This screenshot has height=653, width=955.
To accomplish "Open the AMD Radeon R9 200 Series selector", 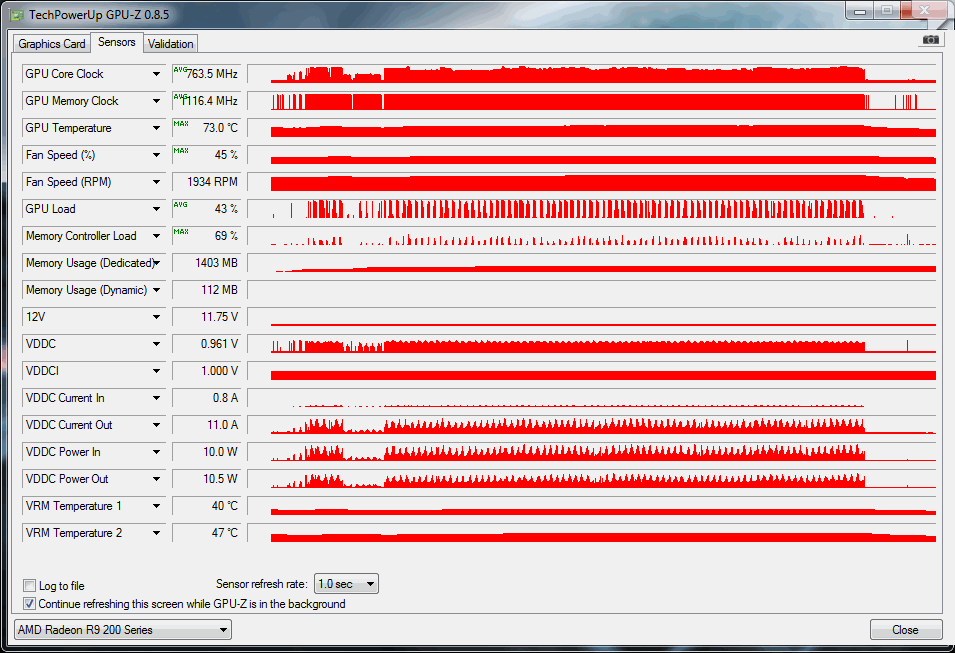I will click(x=123, y=630).
